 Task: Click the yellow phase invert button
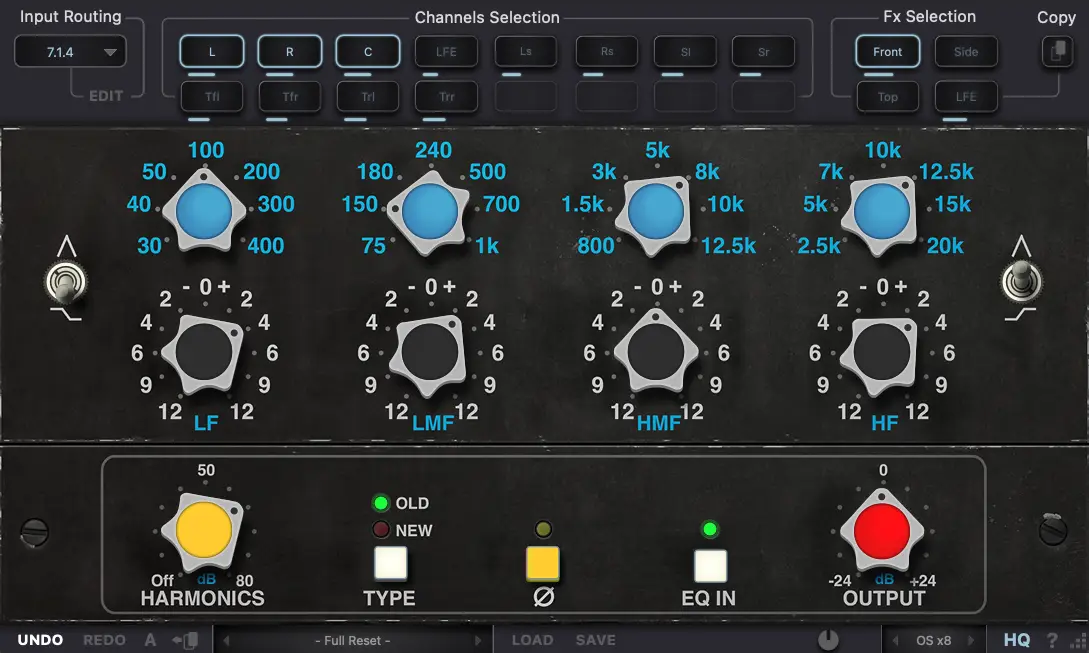coord(543,564)
